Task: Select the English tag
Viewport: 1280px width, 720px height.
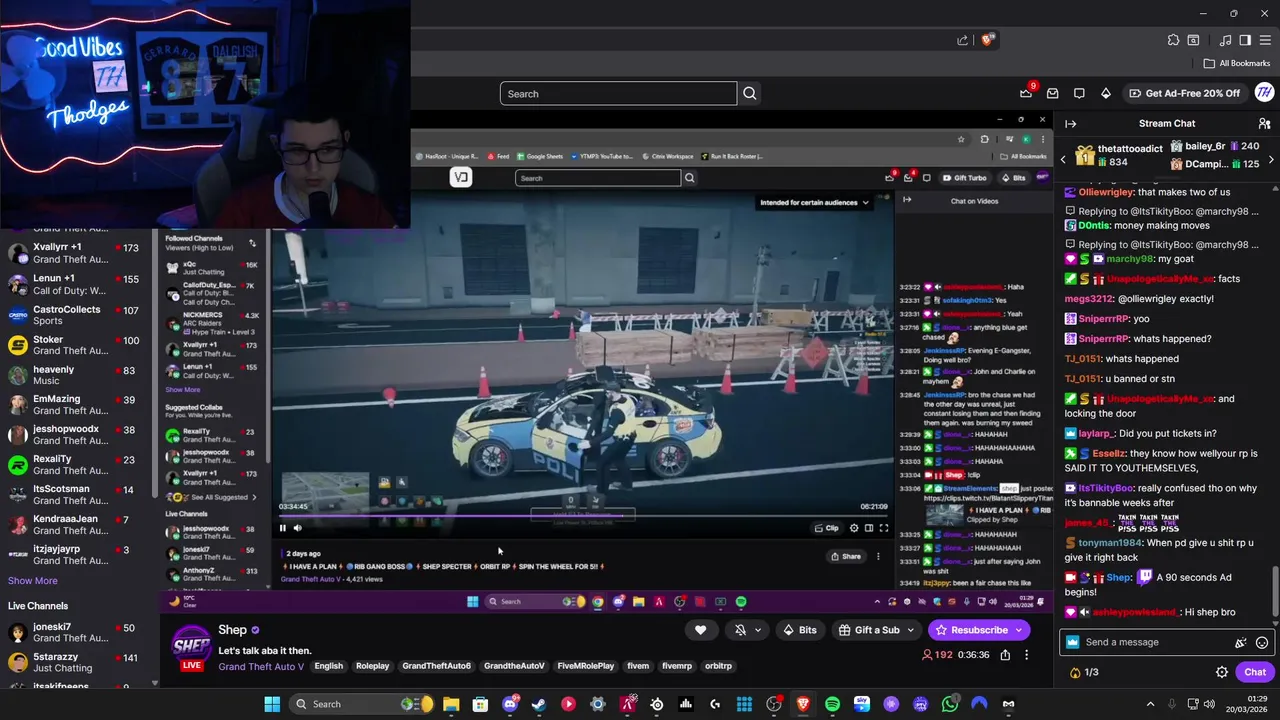Action: tap(328, 666)
